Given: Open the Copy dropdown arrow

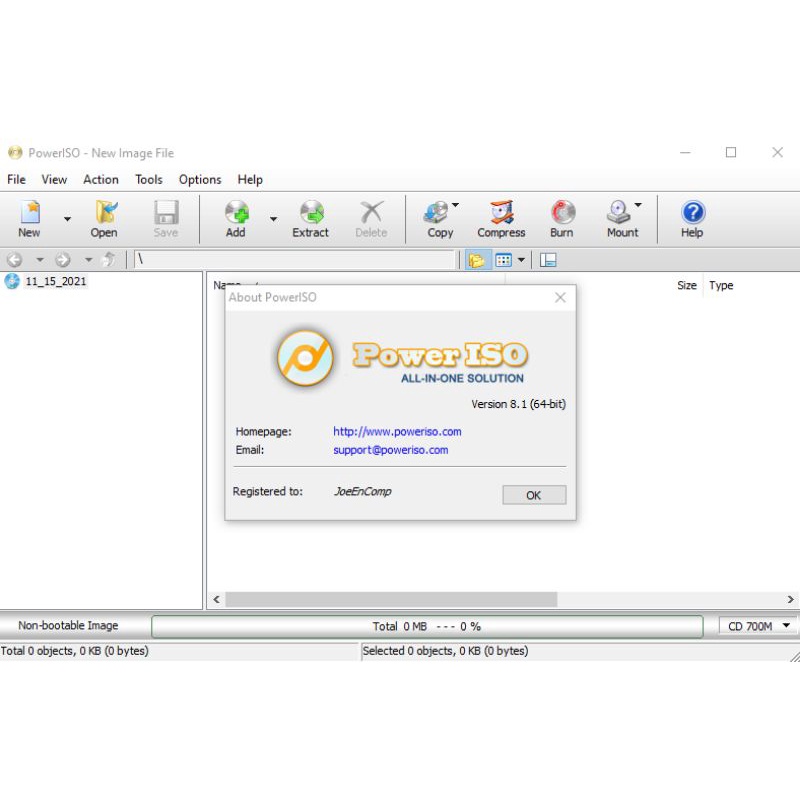Looking at the screenshot, I should coord(456,205).
